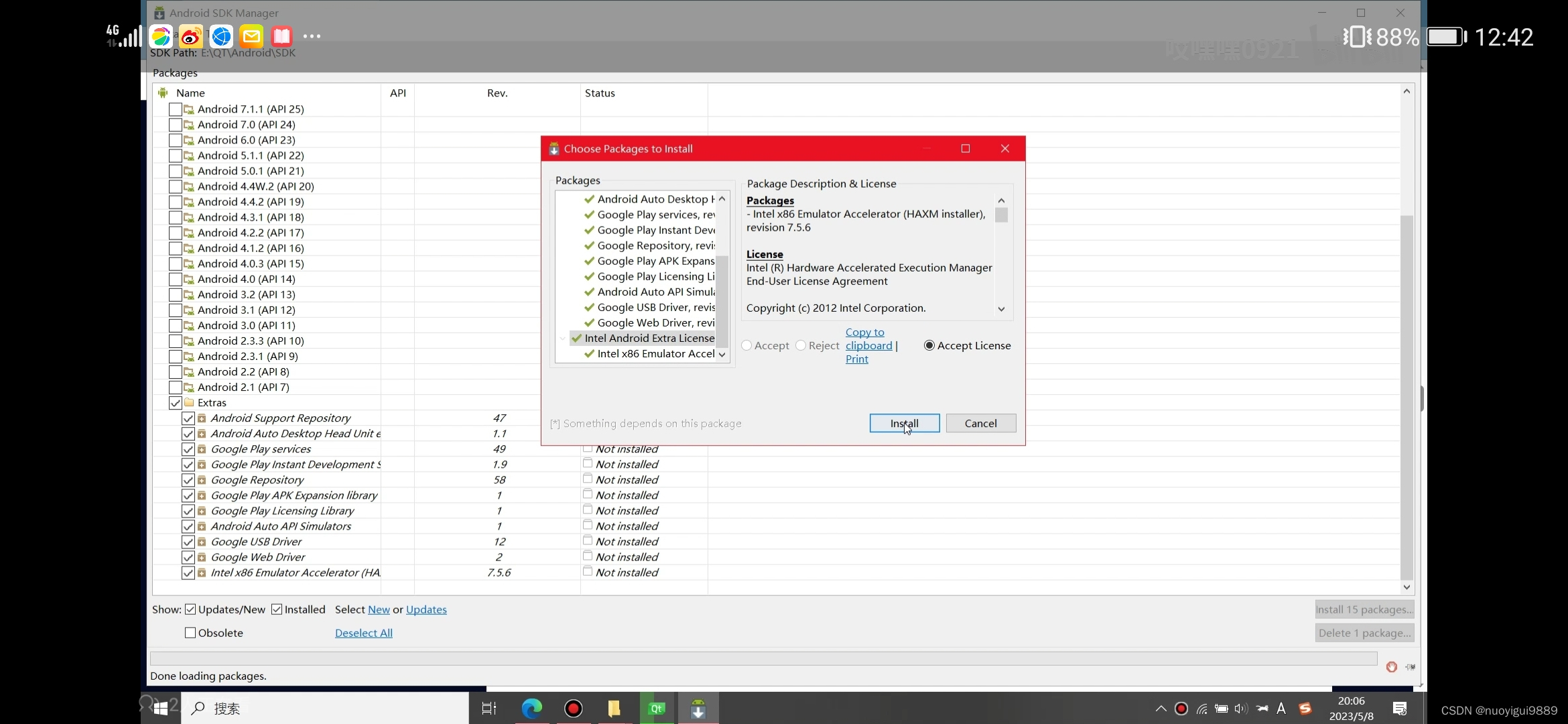The width and height of the screenshot is (1568, 724).
Task: Click the Select New link
Action: 379,609
